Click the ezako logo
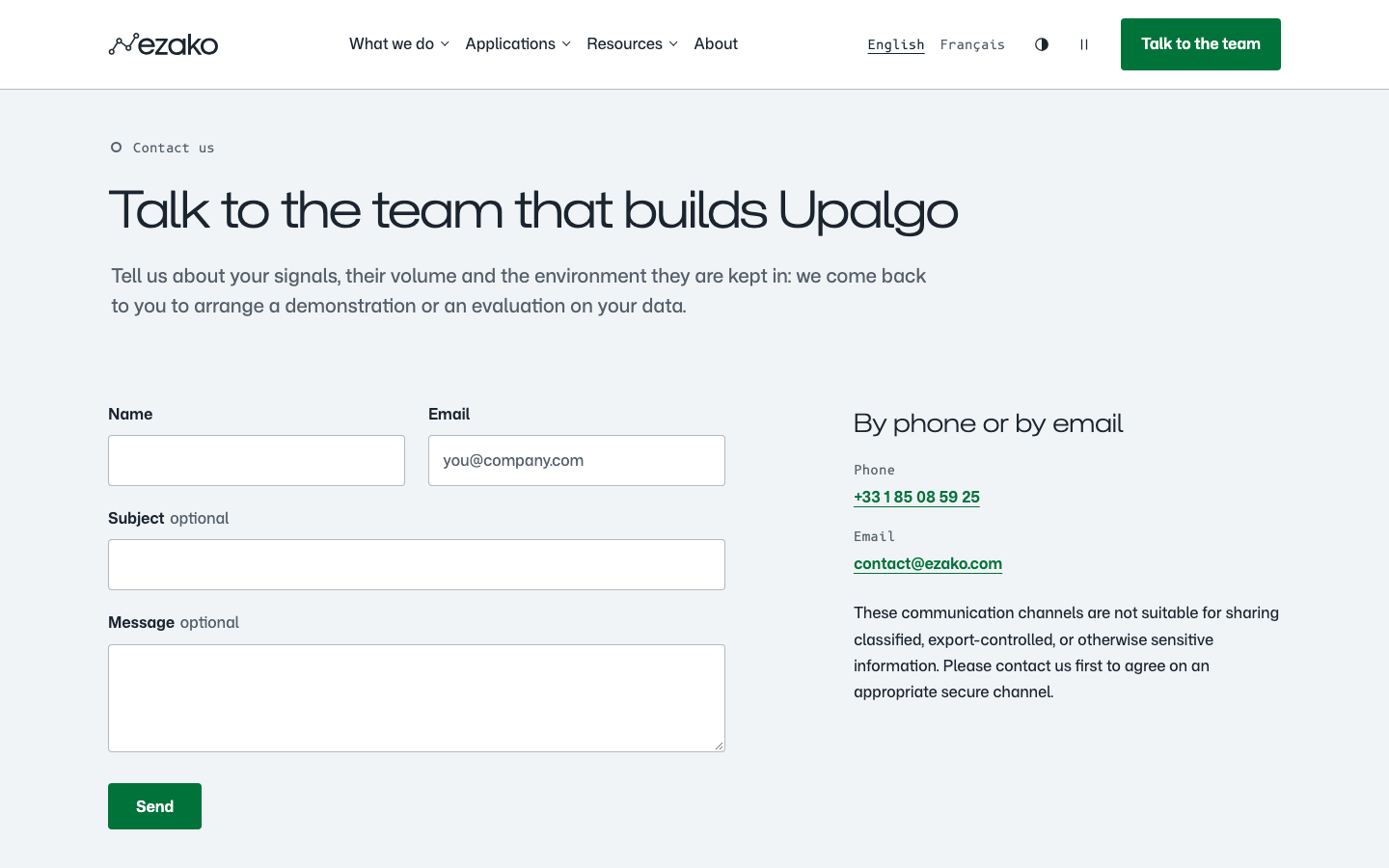 (x=164, y=44)
